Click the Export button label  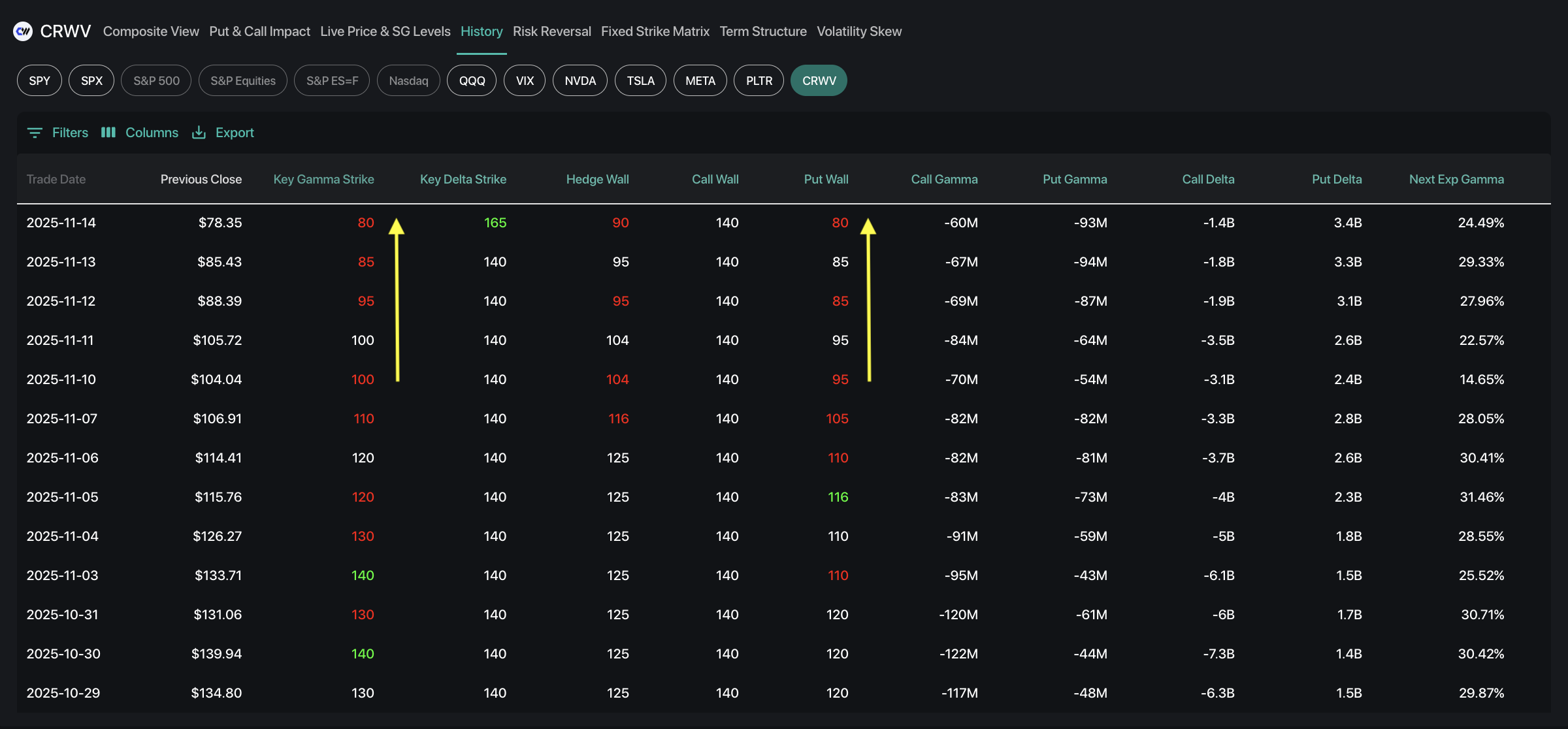tap(235, 133)
